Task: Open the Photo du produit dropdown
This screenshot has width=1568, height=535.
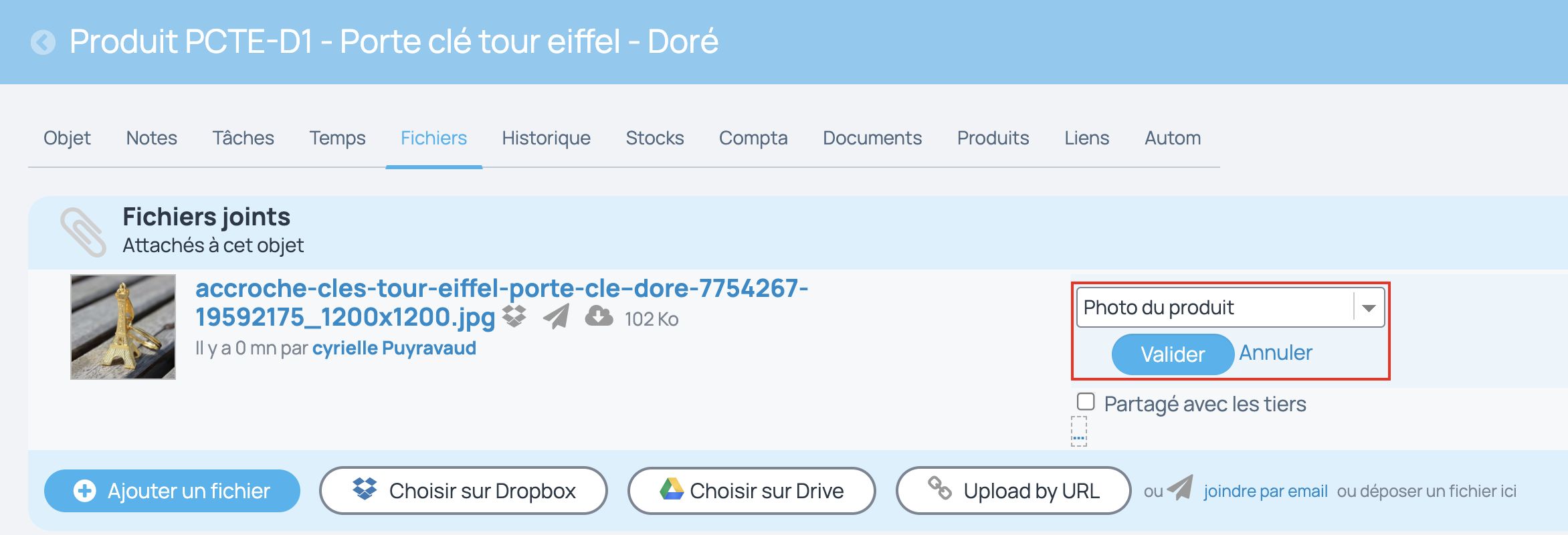Action: click(x=1230, y=308)
